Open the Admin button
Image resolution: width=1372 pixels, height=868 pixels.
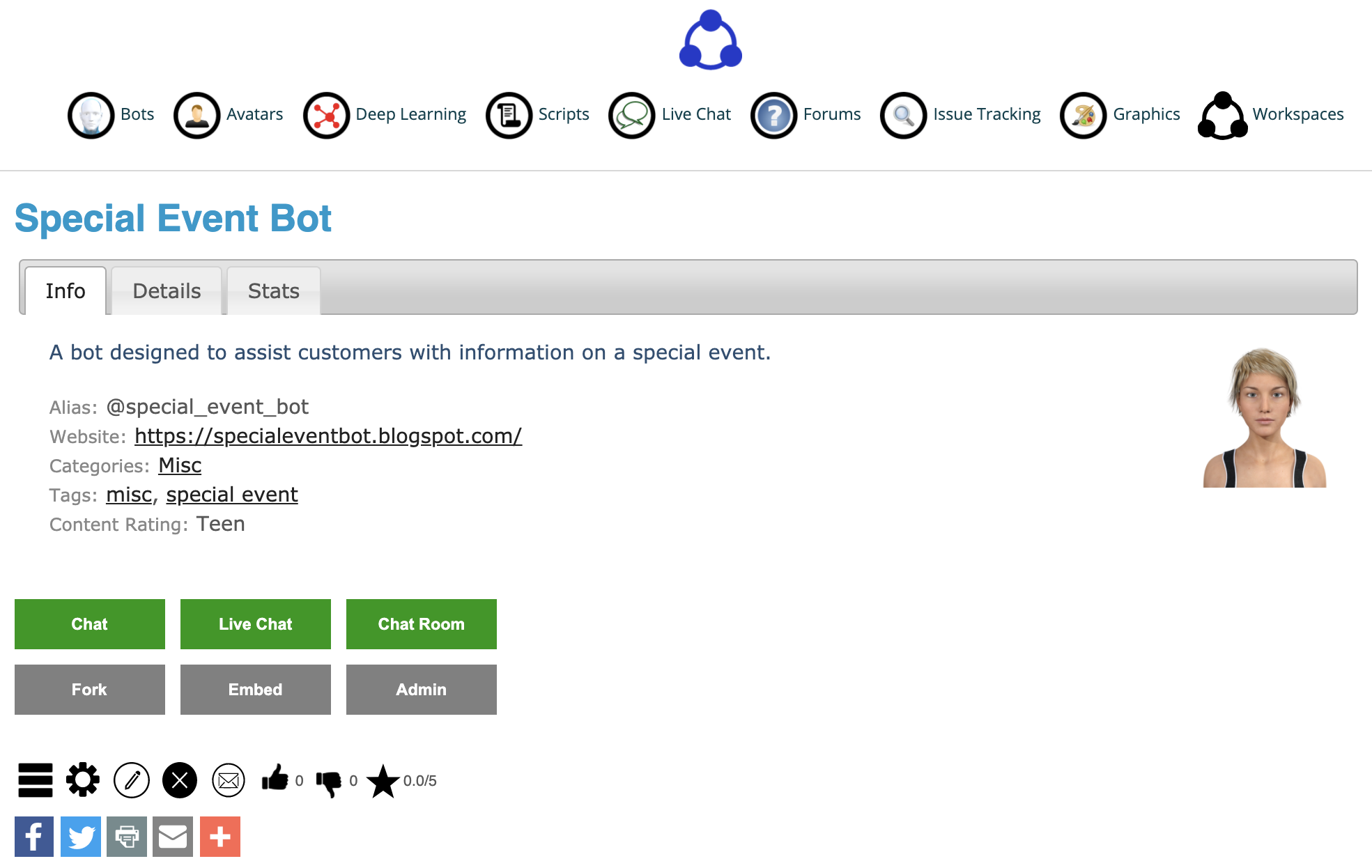(x=422, y=690)
